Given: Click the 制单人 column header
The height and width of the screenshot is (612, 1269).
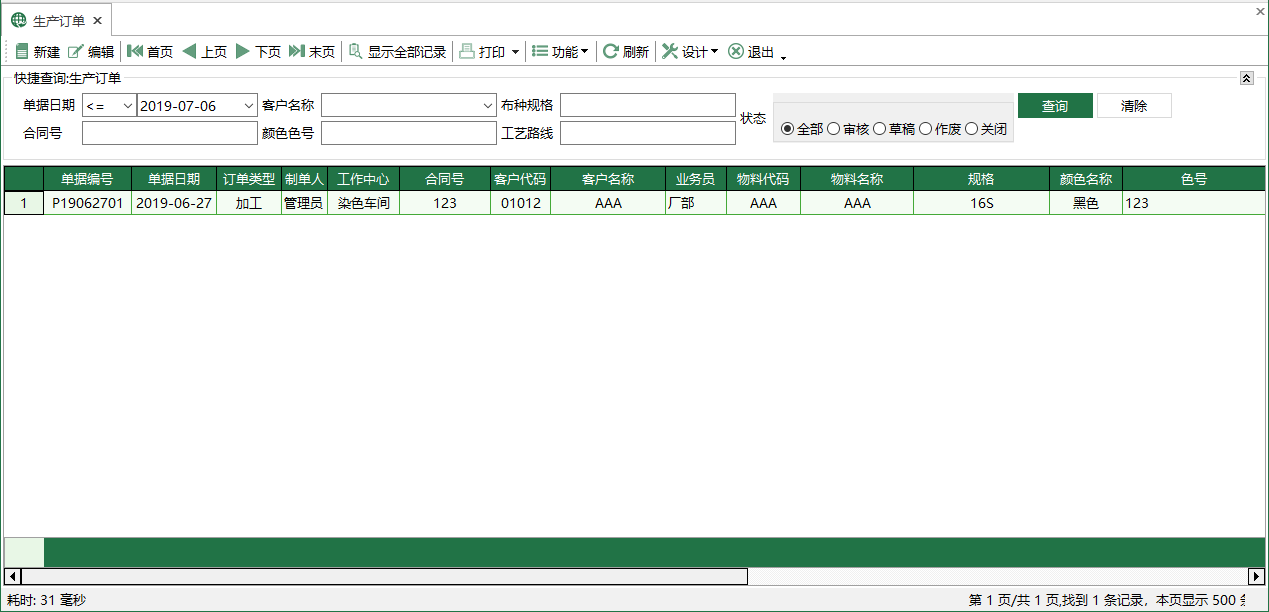Looking at the screenshot, I should (x=304, y=179).
